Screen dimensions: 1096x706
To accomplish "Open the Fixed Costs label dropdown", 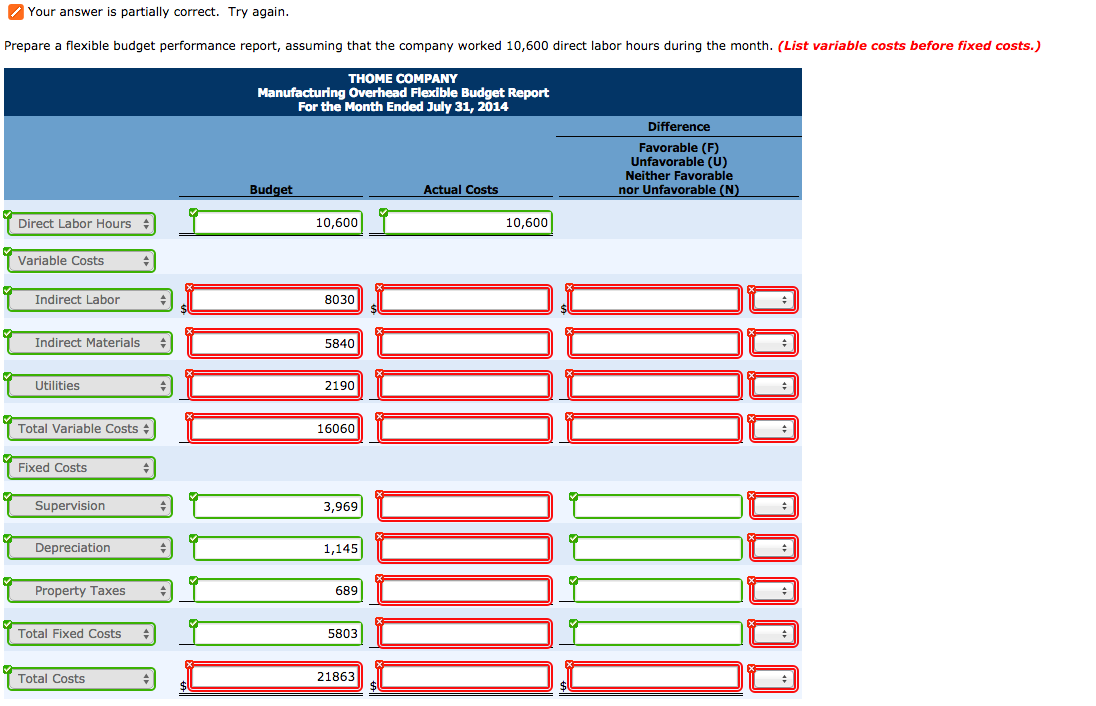I will 80,467.
